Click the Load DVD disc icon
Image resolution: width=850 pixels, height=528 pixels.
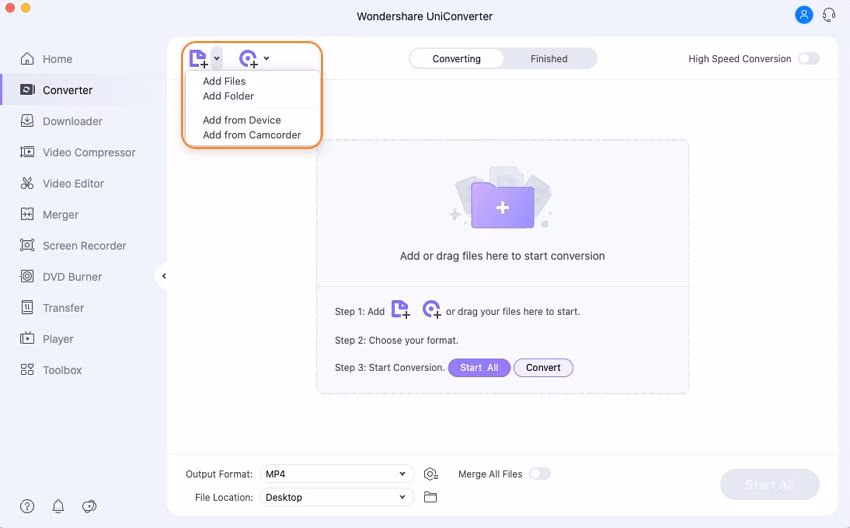tap(248, 58)
